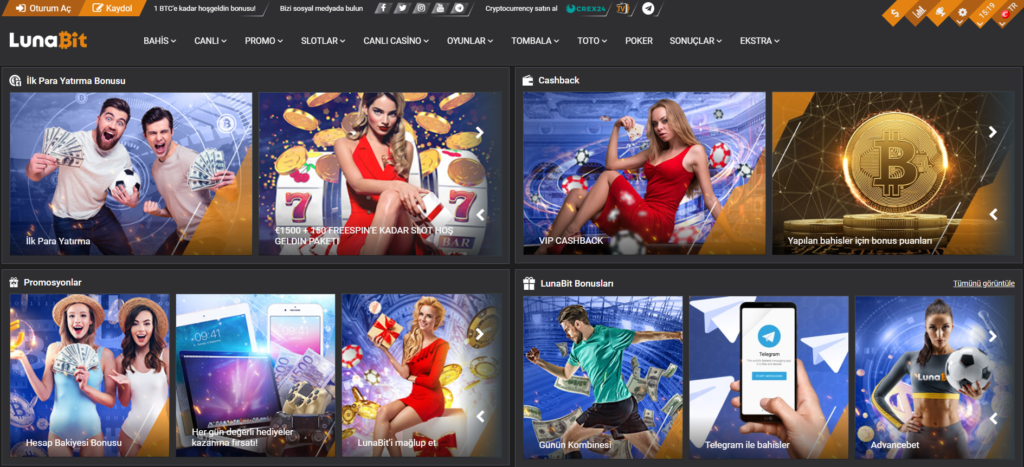Open LunaBit's YouTube channel icon
The image size is (1024, 467).
(440, 8)
